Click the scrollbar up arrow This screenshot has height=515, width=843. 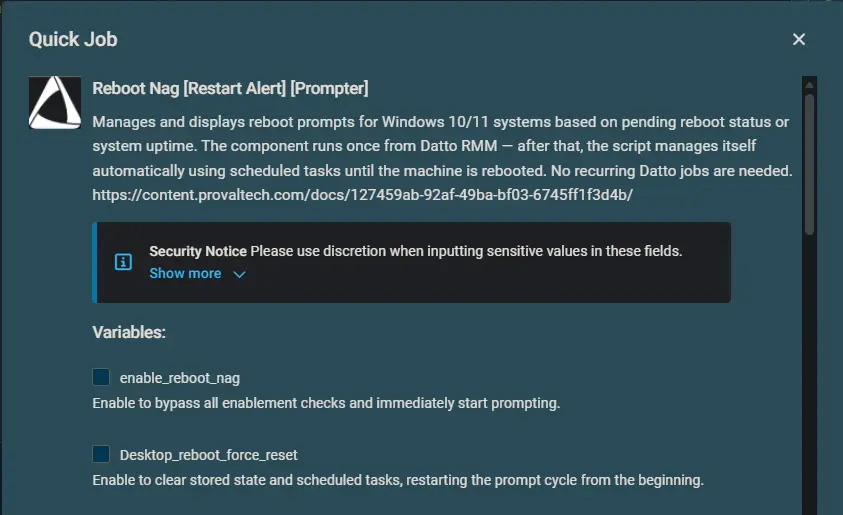tap(809, 85)
